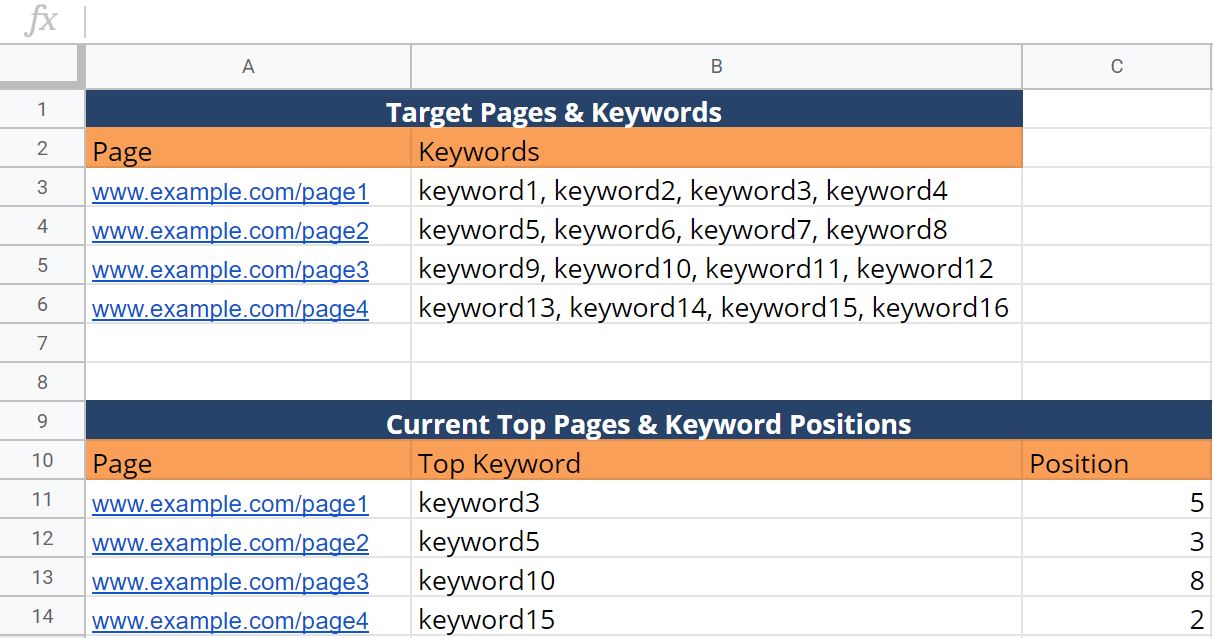Select position value 2 for keyword15

pos(1117,617)
